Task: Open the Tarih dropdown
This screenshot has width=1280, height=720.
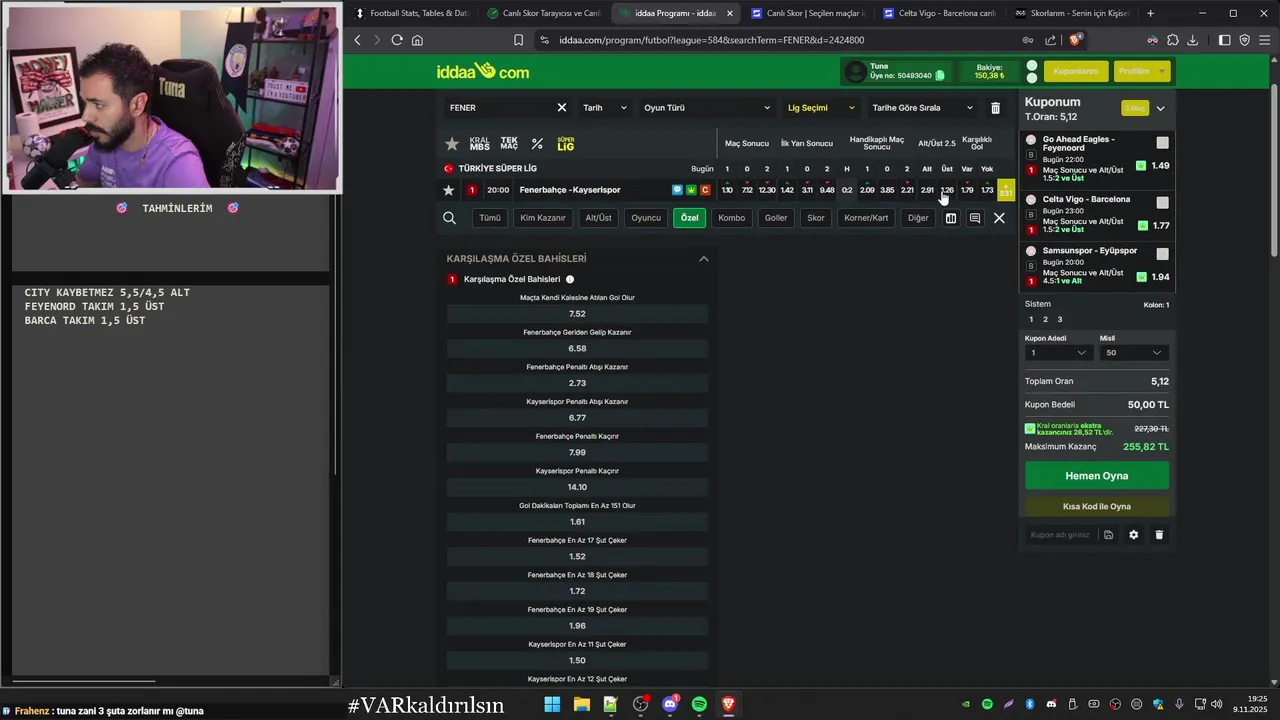Action: tap(605, 108)
